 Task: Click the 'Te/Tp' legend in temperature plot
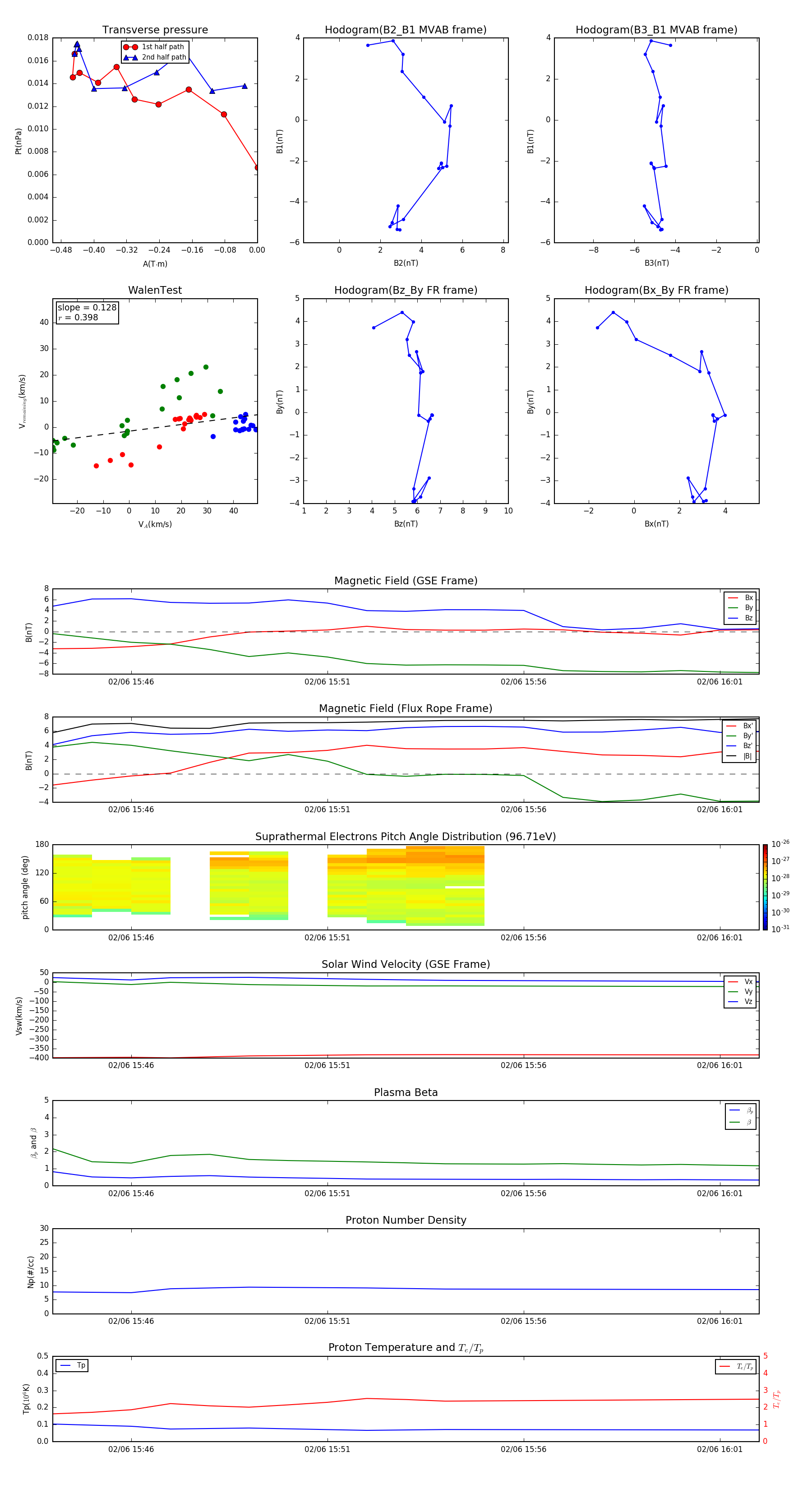[x=736, y=1366]
